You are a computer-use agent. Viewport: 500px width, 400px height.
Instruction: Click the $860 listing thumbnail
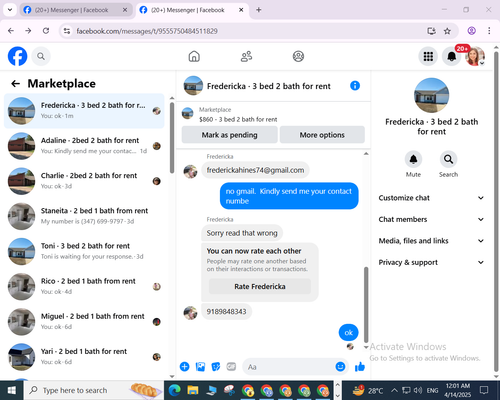coord(187,114)
